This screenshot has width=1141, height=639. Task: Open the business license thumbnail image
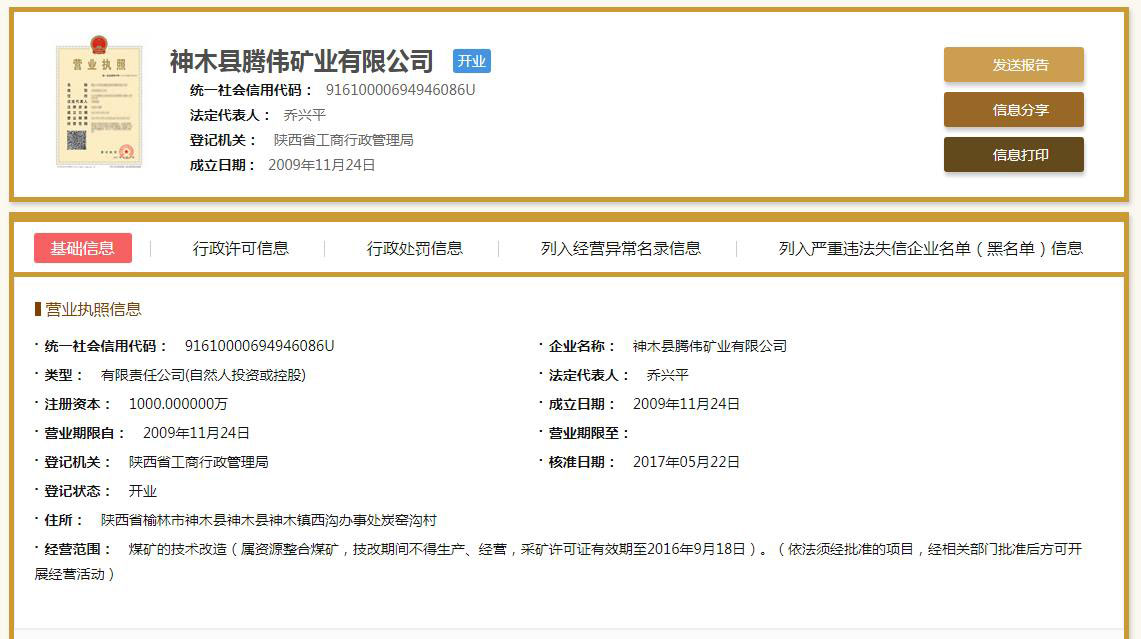point(98,105)
